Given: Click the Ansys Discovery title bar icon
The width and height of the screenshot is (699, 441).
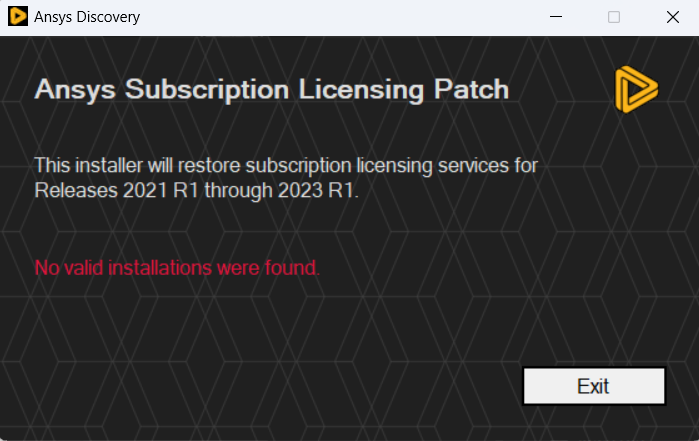Looking at the screenshot, I should coord(18,16).
